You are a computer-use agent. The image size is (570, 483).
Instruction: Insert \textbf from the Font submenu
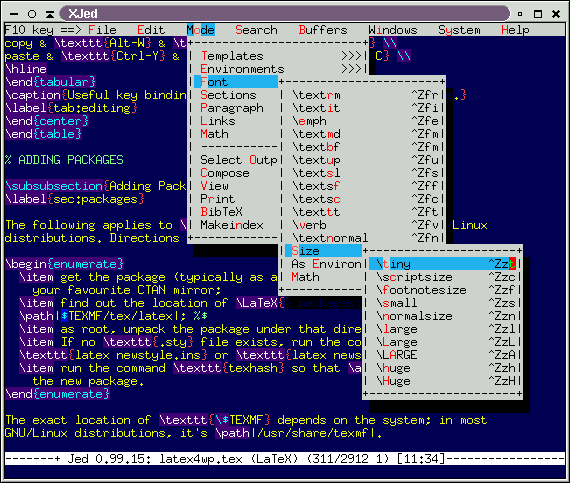click(x=363, y=147)
